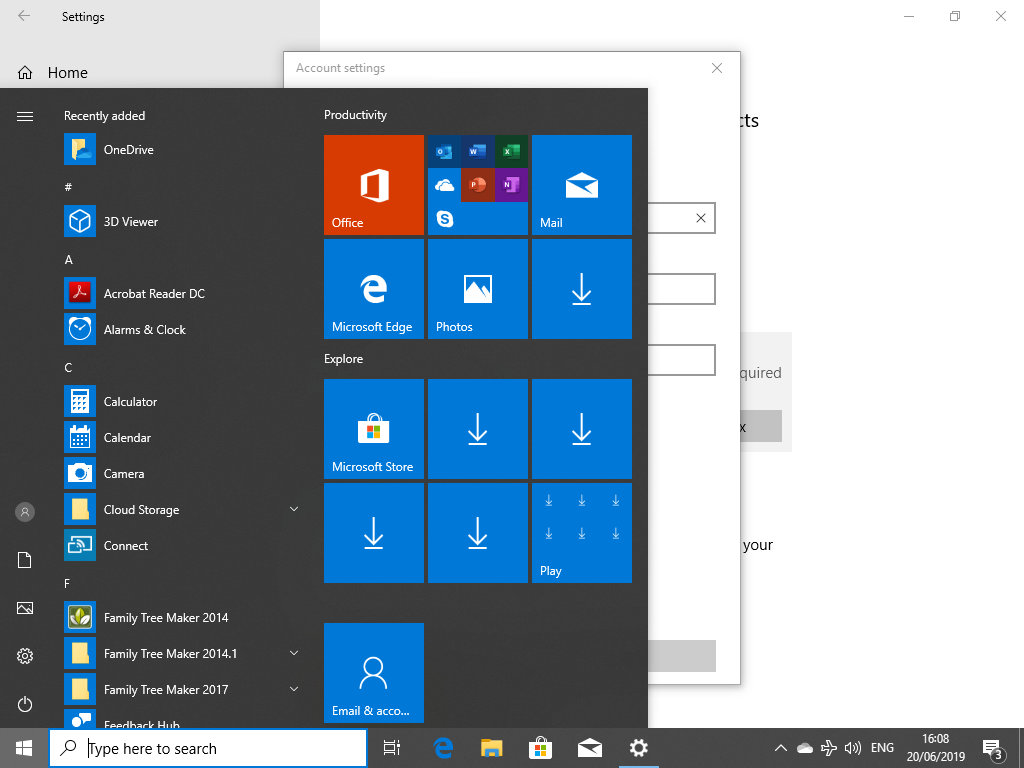The height and width of the screenshot is (768, 1024).
Task: Open the Mail tile in Productivity
Action: click(582, 185)
